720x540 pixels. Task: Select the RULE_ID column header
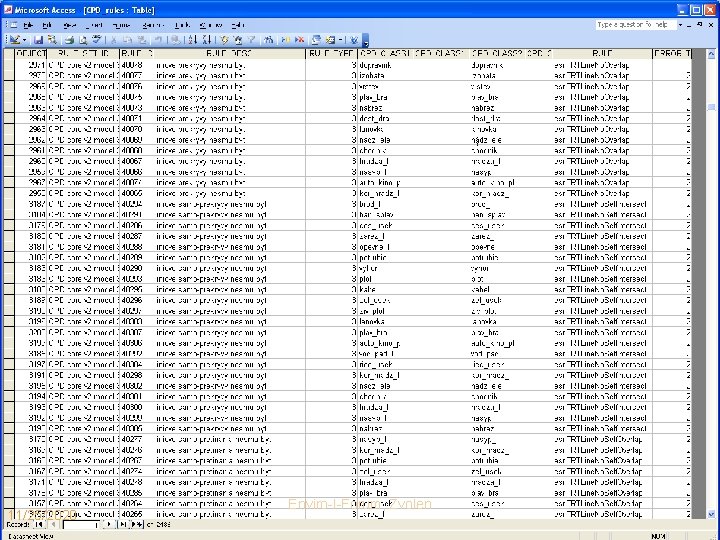[x=137, y=54]
